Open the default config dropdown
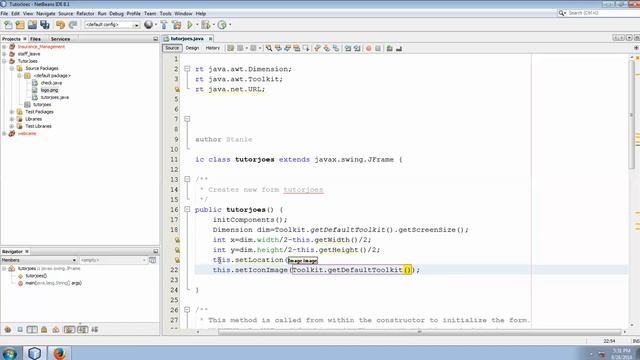The width and height of the screenshot is (640, 360). (x=112, y=25)
